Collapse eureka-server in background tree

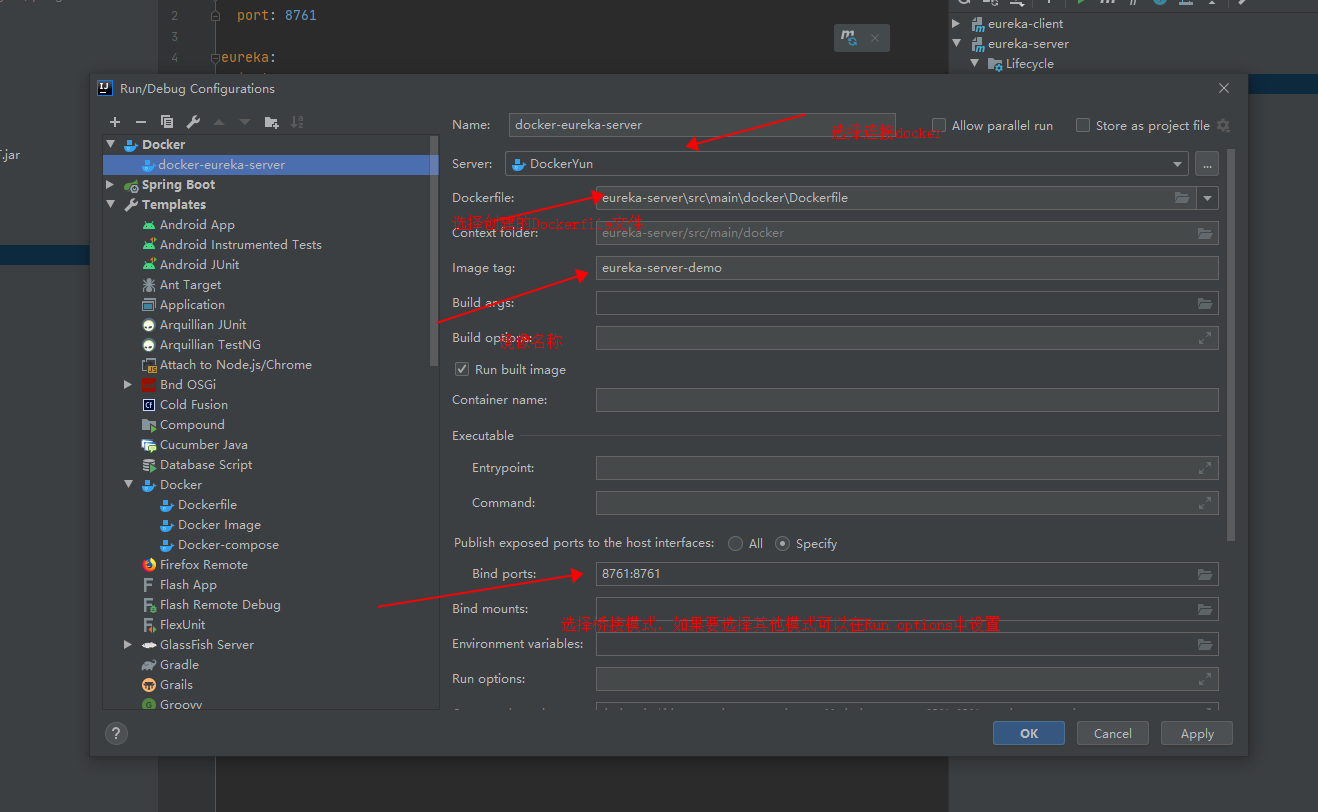[x=956, y=43]
